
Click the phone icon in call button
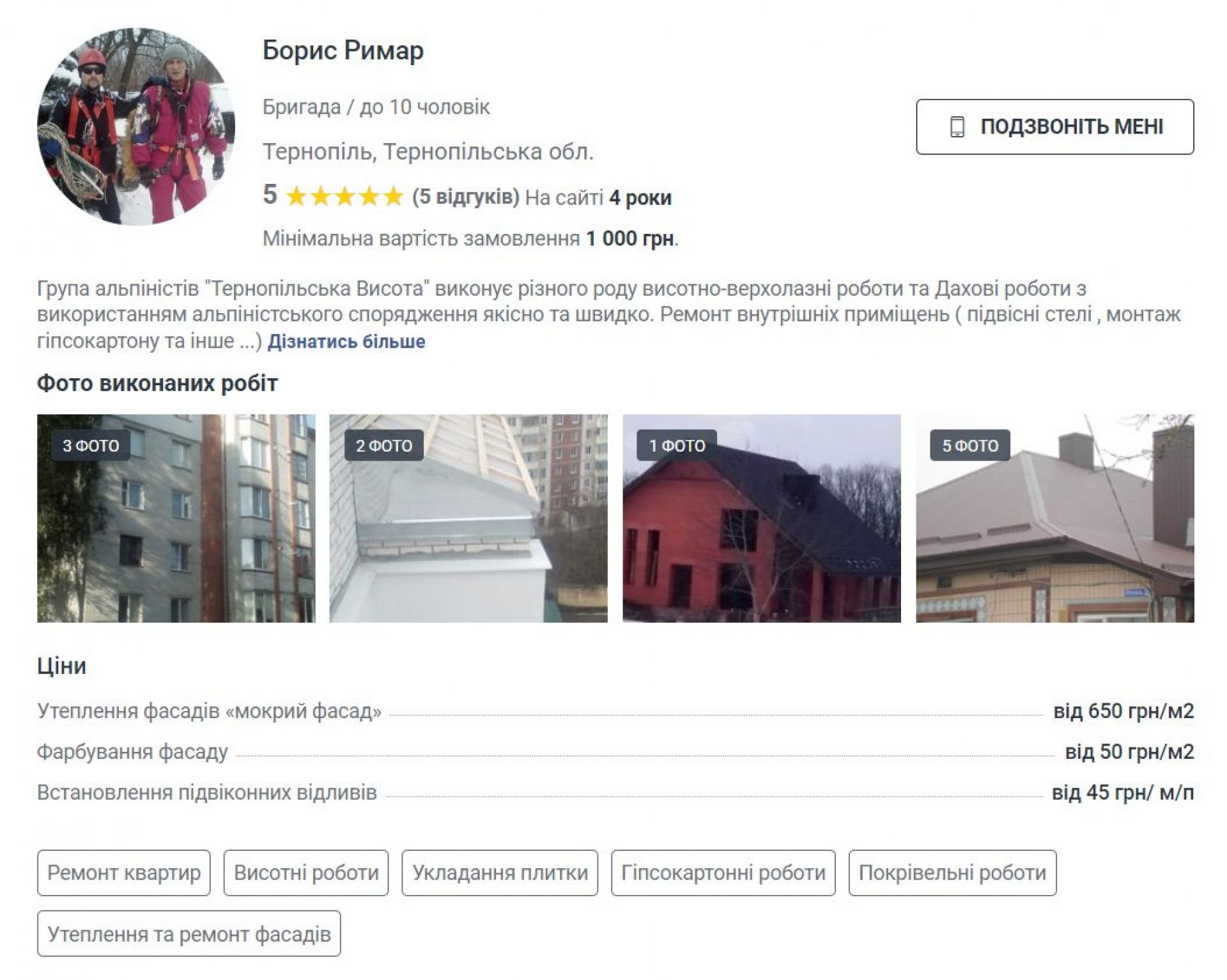pyautogui.click(x=957, y=126)
